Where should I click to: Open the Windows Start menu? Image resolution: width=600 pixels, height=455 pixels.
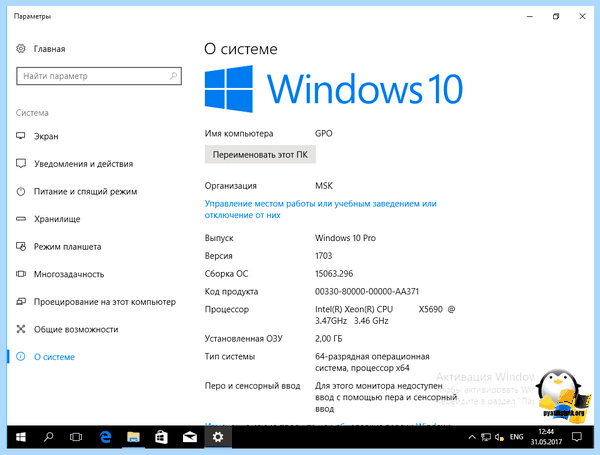pos(21,437)
